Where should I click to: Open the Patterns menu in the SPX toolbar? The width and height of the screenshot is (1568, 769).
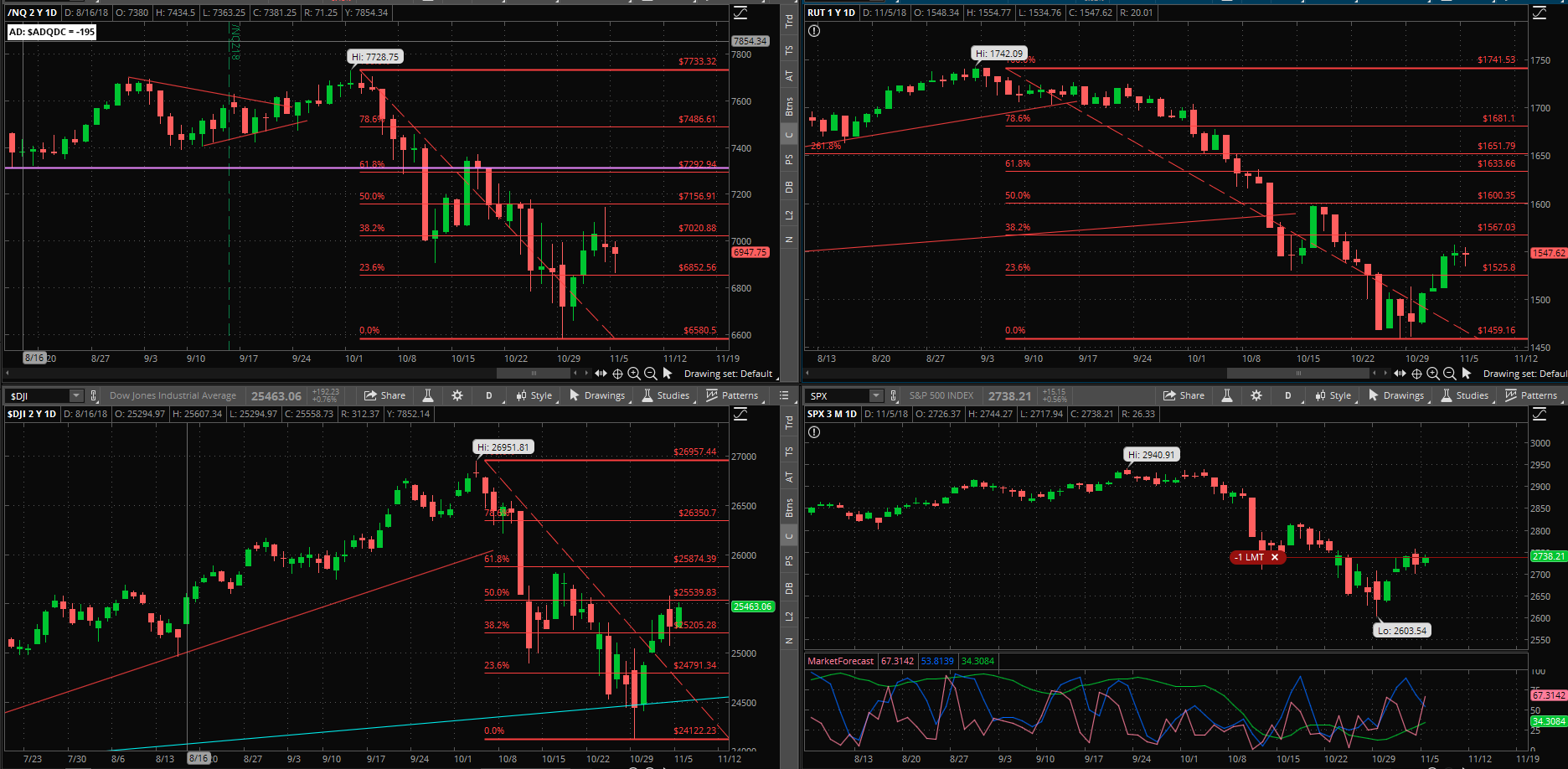[1531, 395]
